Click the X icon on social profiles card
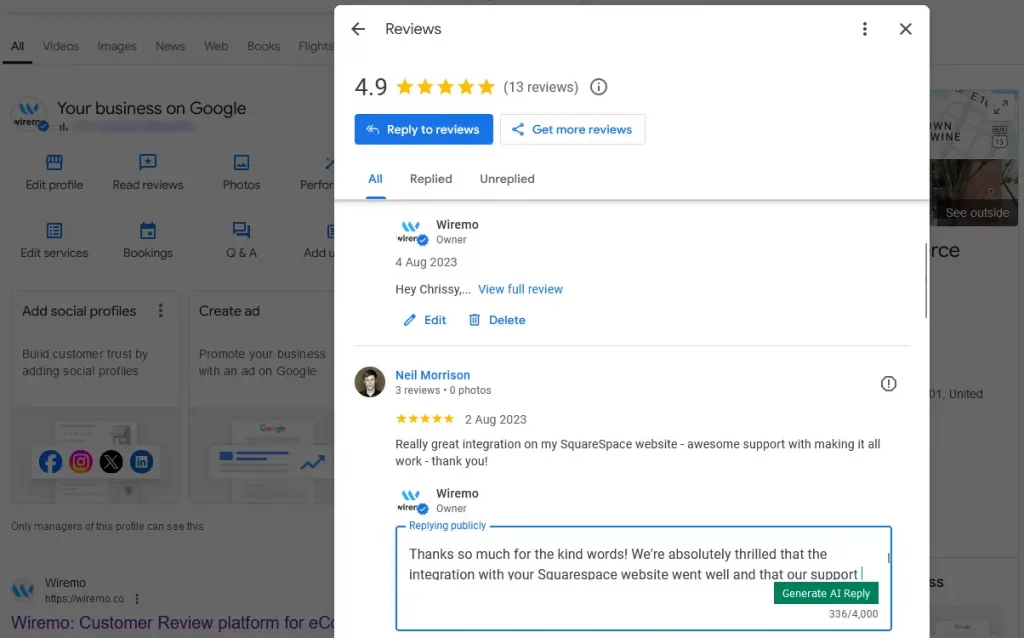1024x638 pixels. [x=111, y=462]
